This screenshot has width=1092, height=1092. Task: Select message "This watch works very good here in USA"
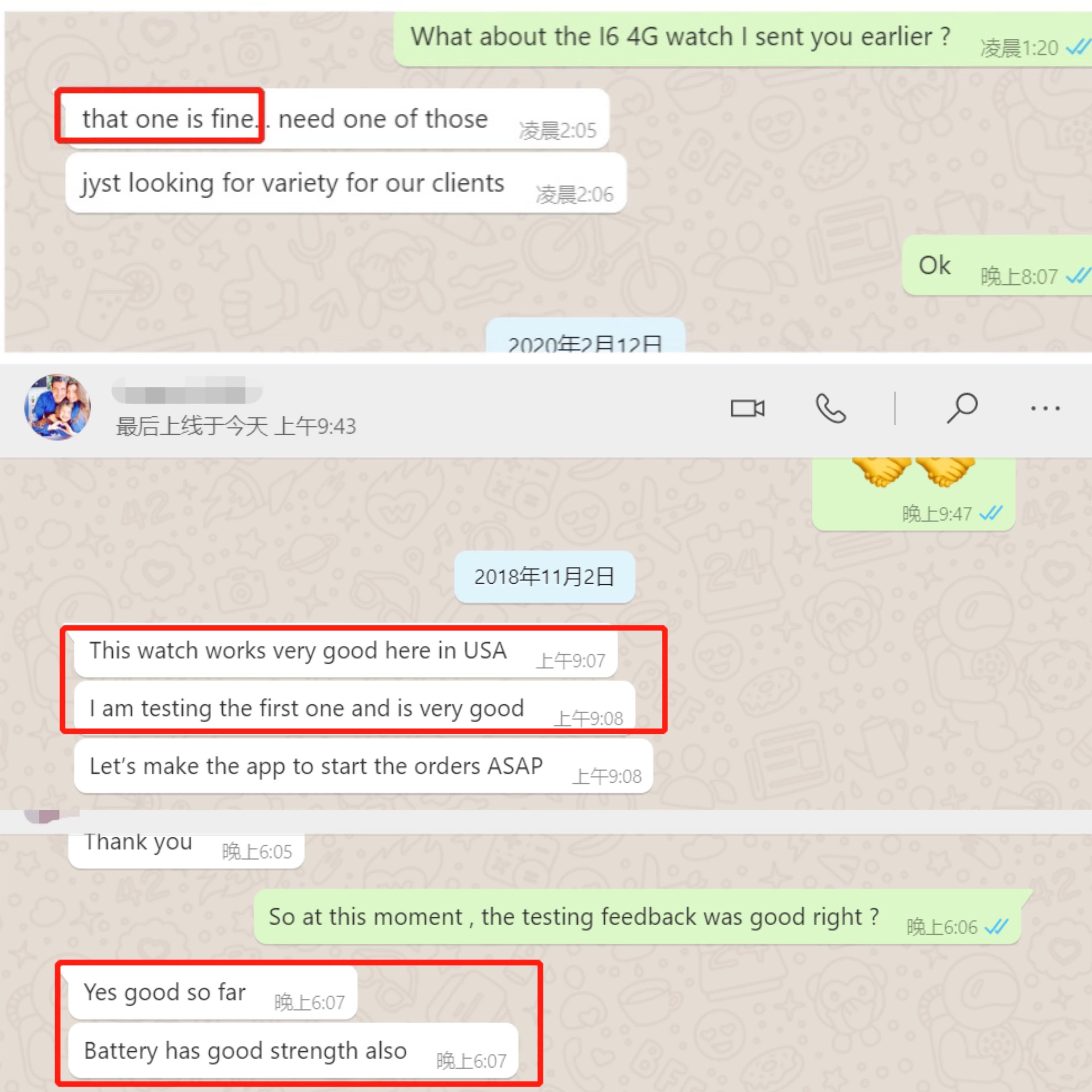point(345,651)
